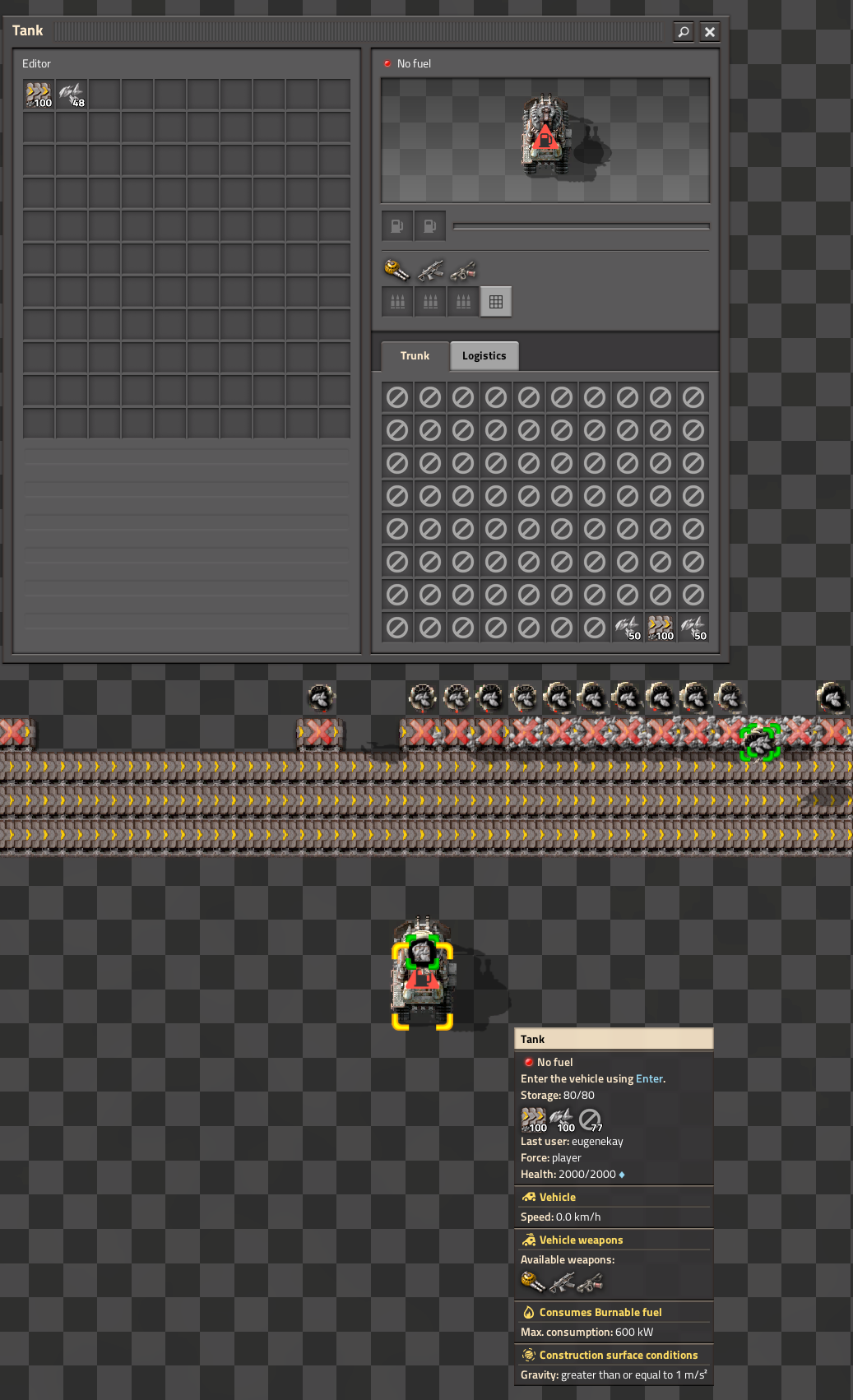Click the first filtered trunk slot

(x=397, y=398)
